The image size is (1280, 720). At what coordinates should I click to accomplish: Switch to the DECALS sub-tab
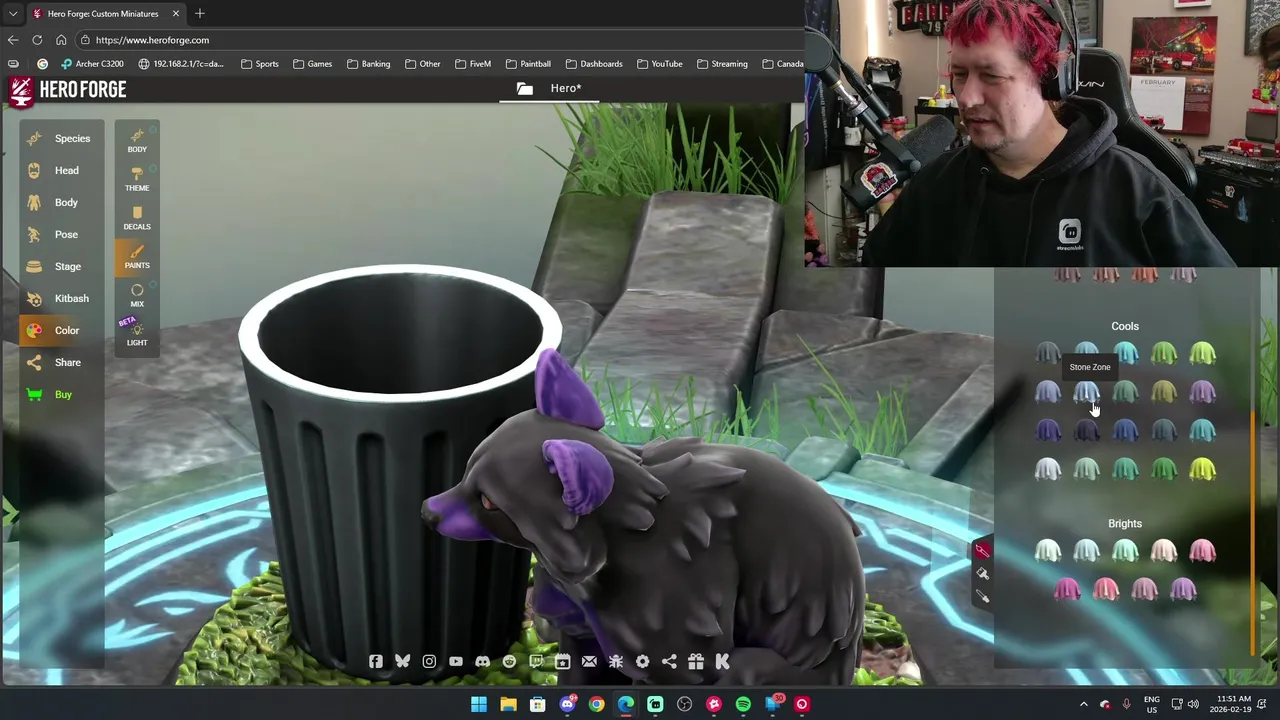tap(137, 218)
